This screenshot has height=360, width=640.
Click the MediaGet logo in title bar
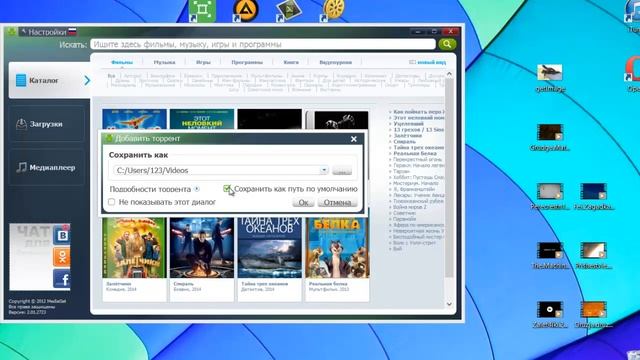12,32
